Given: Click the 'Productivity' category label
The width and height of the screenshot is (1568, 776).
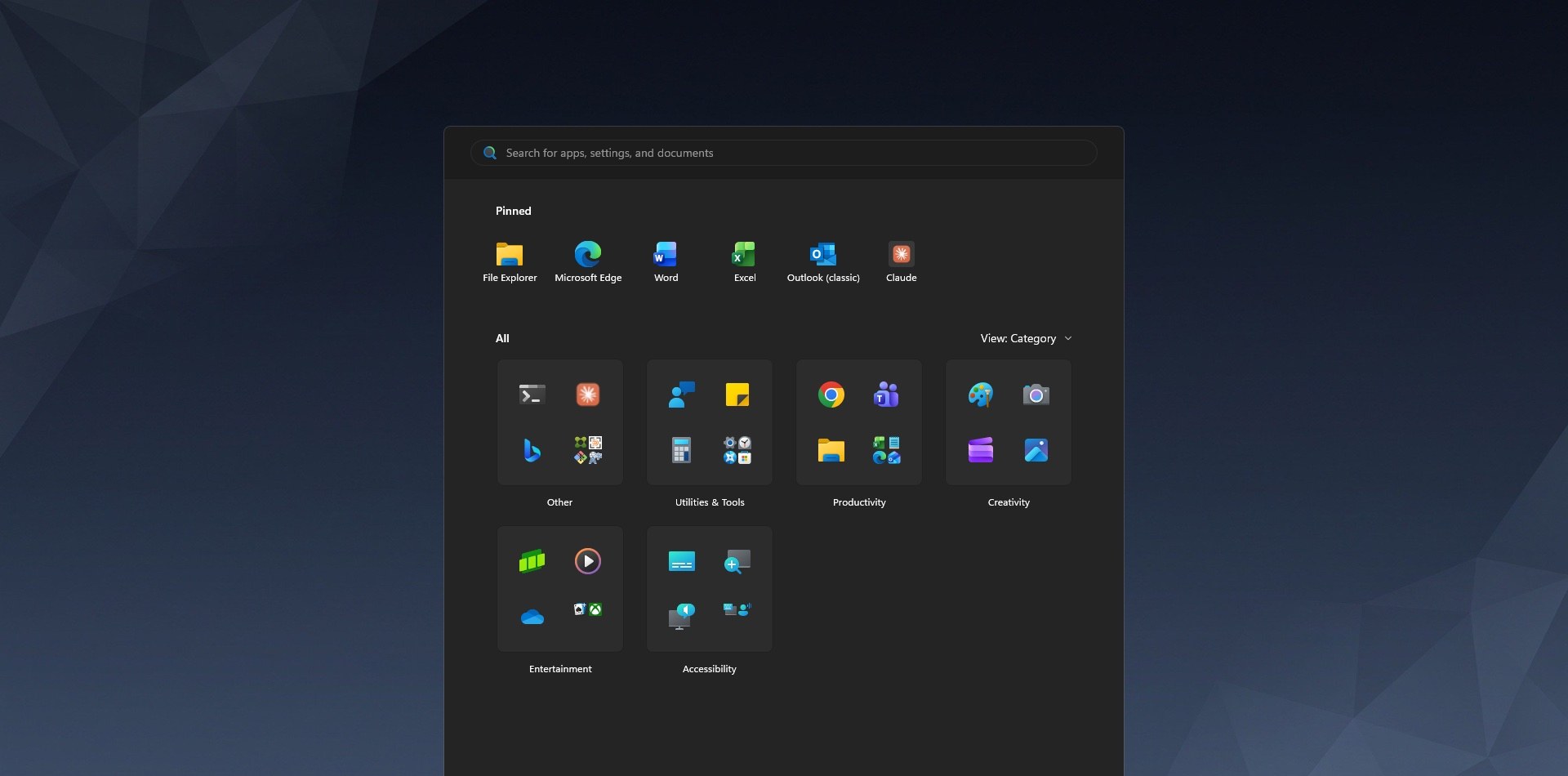Looking at the screenshot, I should tap(859, 502).
